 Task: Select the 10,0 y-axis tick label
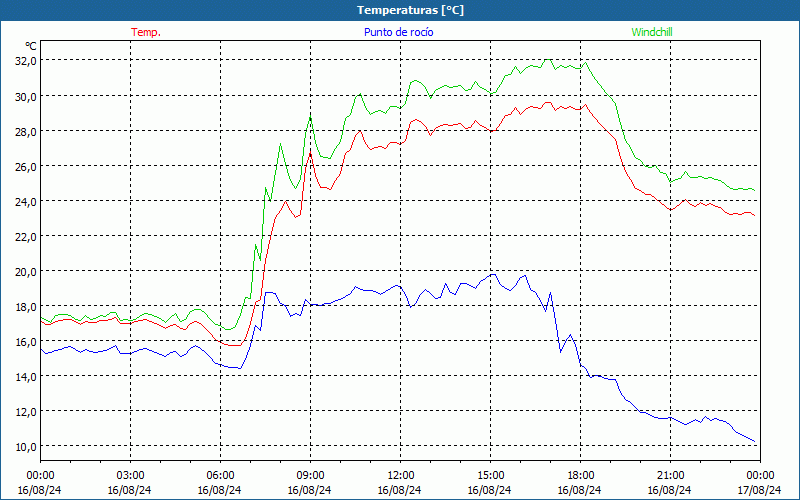(25, 446)
